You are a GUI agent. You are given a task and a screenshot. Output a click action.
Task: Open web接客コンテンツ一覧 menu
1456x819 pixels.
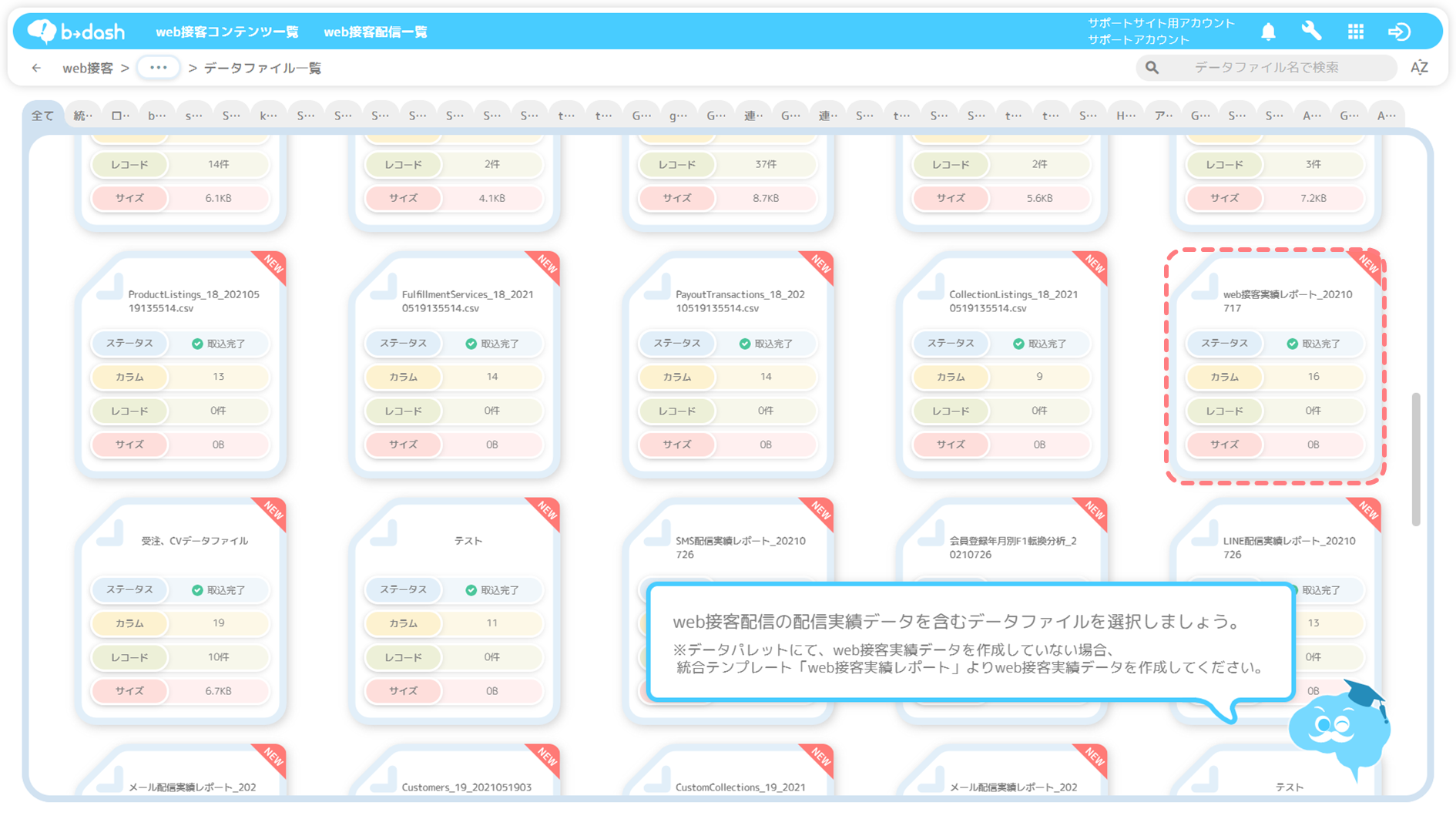coord(227,32)
